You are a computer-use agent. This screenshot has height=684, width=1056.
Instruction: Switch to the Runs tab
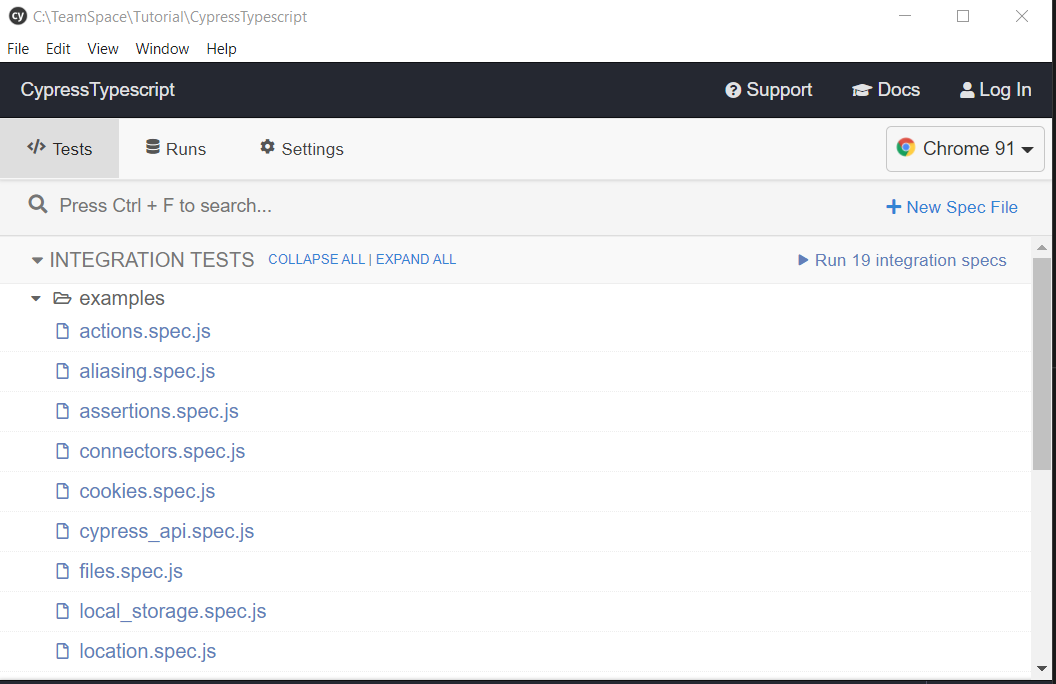pos(176,149)
